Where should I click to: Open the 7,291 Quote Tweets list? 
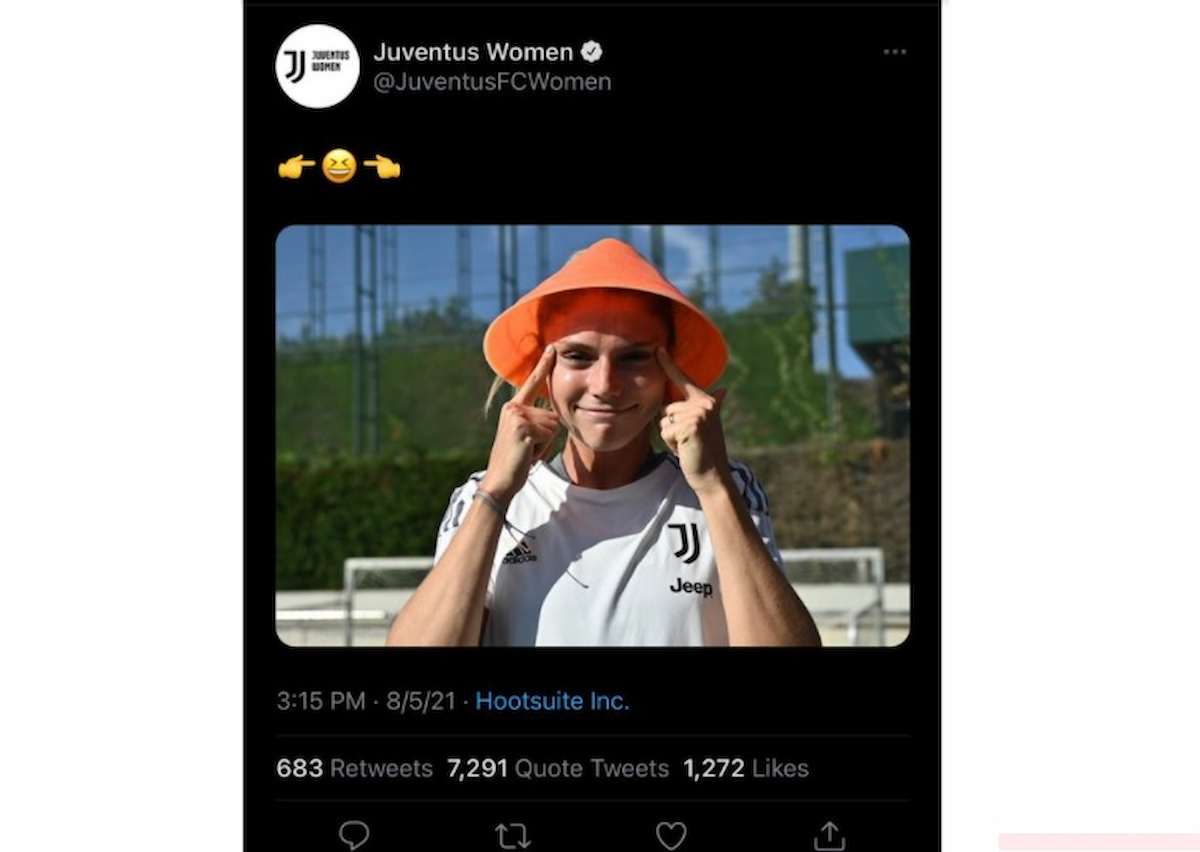tap(556, 768)
